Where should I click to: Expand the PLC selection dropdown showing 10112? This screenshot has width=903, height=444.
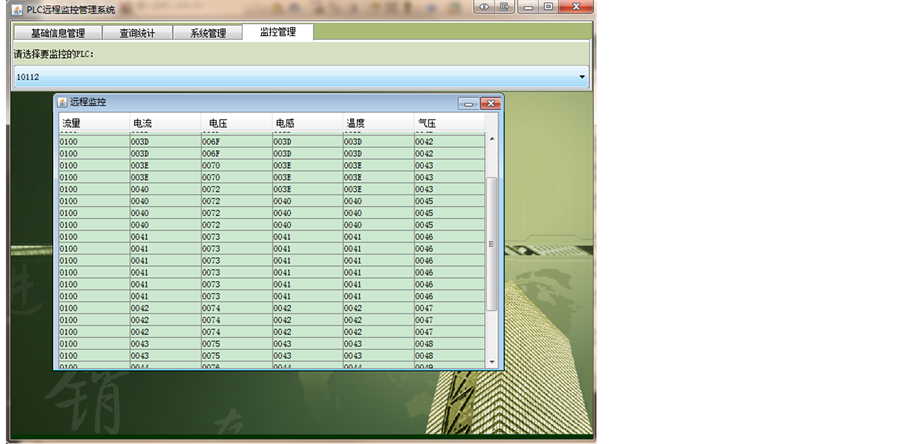[x=582, y=76]
